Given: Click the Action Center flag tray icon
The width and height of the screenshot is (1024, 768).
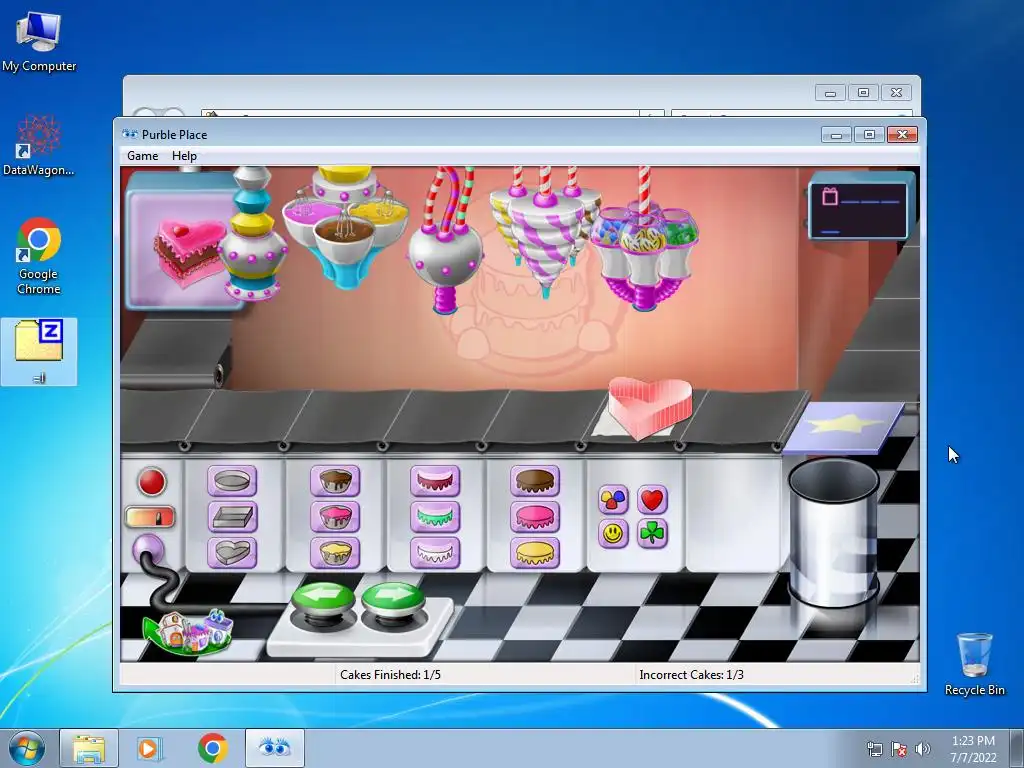Looking at the screenshot, I should click(x=899, y=749).
